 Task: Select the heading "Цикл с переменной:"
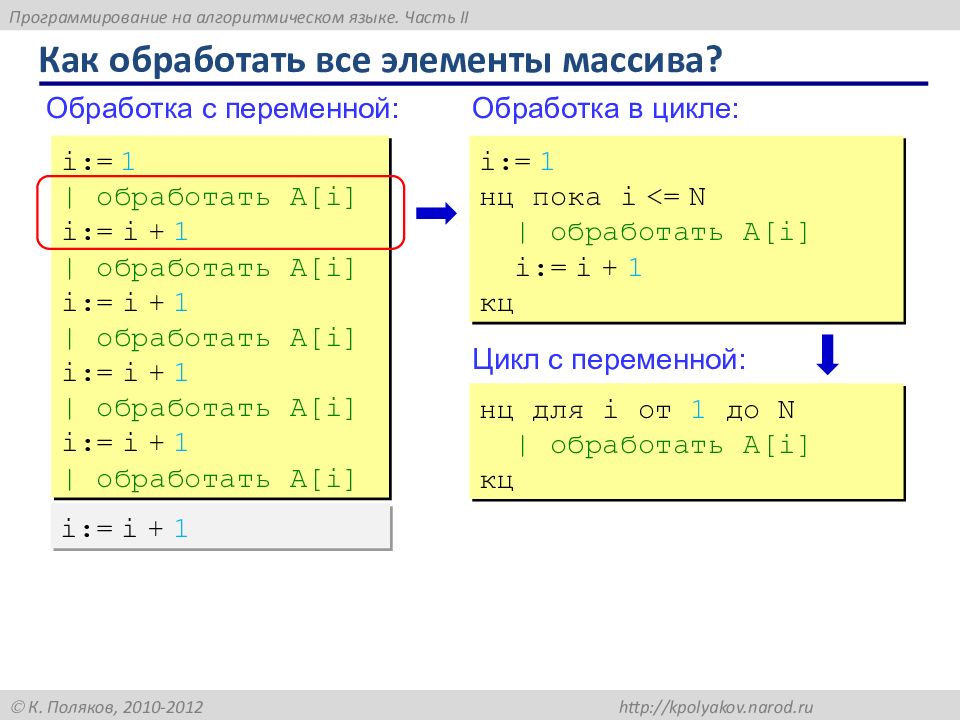click(x=609, y=359)
